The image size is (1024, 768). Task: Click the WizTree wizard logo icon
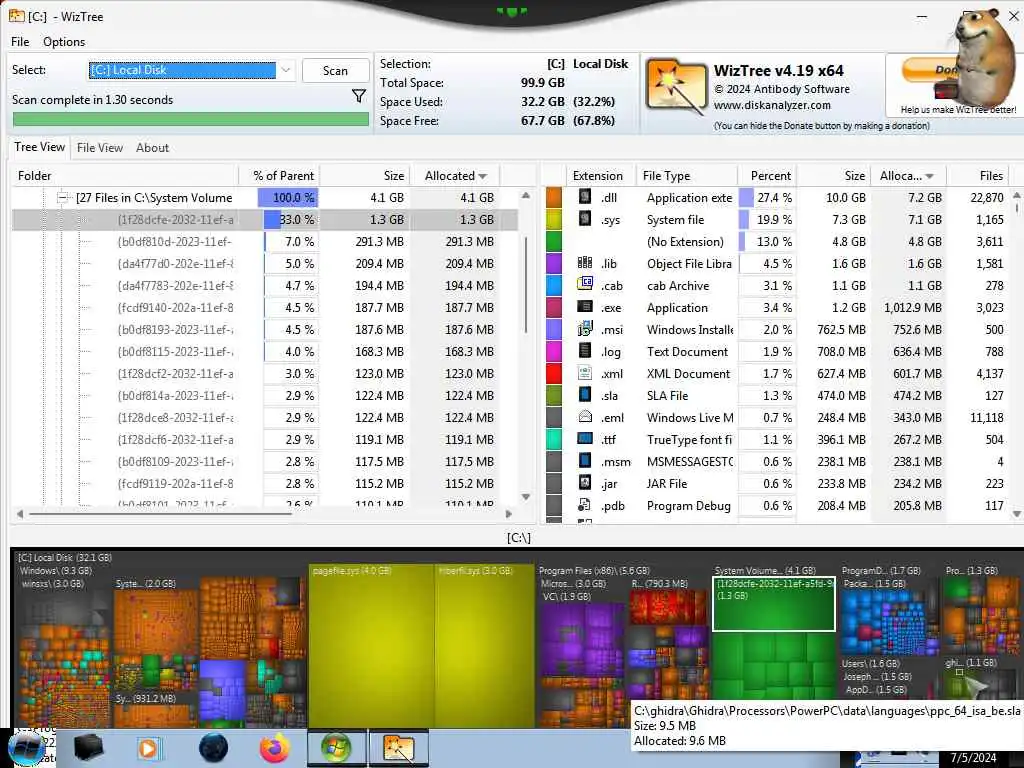676,87
